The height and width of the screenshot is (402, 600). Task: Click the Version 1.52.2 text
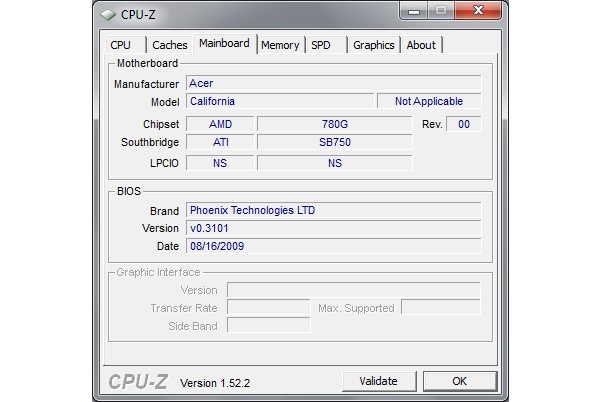click(x=215, y=383)
